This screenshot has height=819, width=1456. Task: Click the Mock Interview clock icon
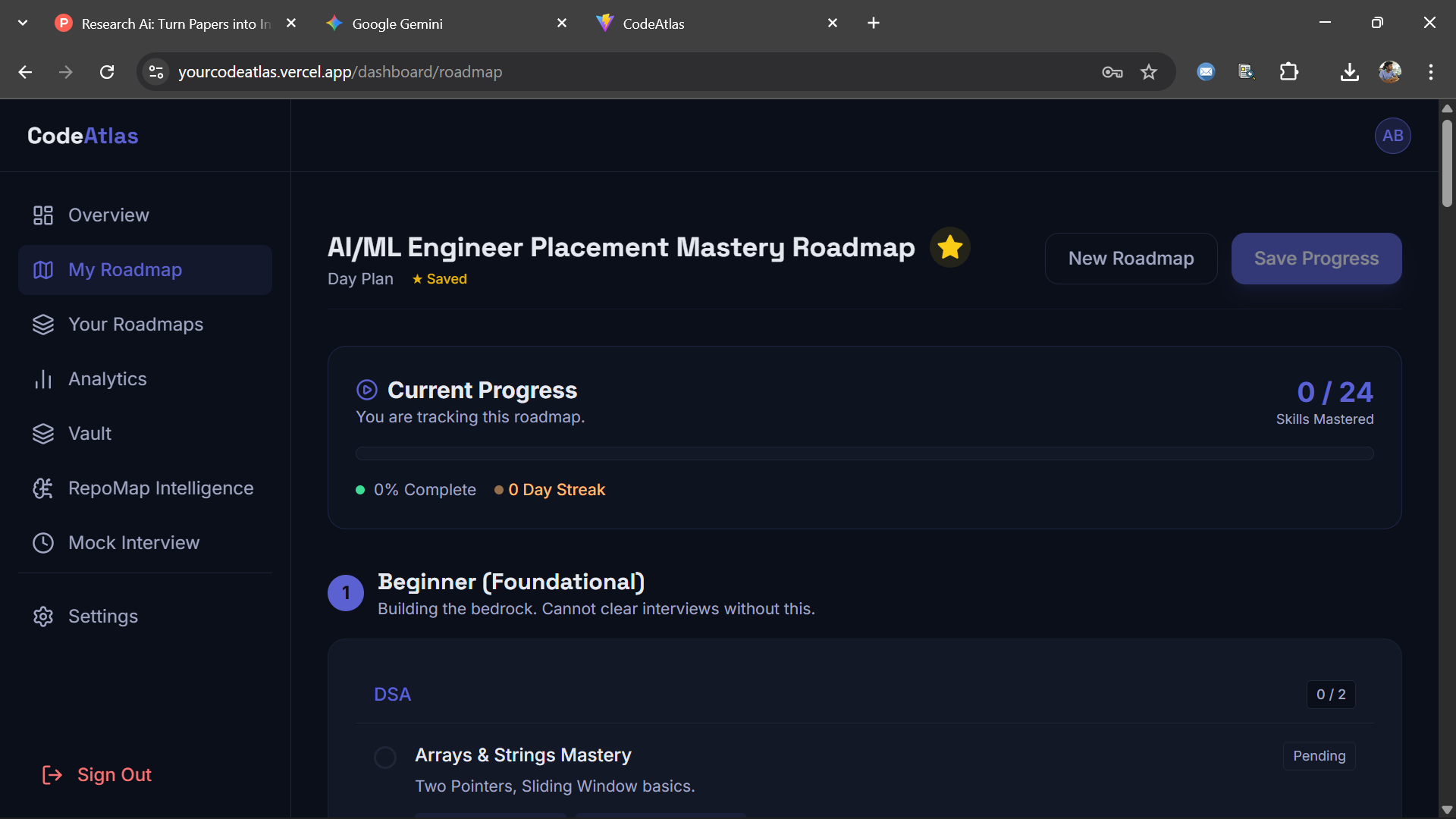43,542
